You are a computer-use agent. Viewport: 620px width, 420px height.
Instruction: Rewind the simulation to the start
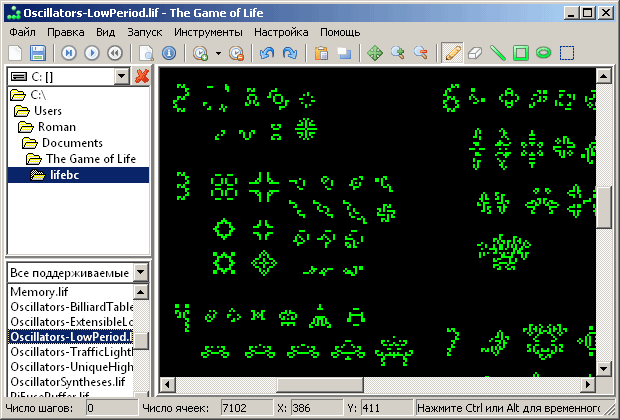(115, 53)
